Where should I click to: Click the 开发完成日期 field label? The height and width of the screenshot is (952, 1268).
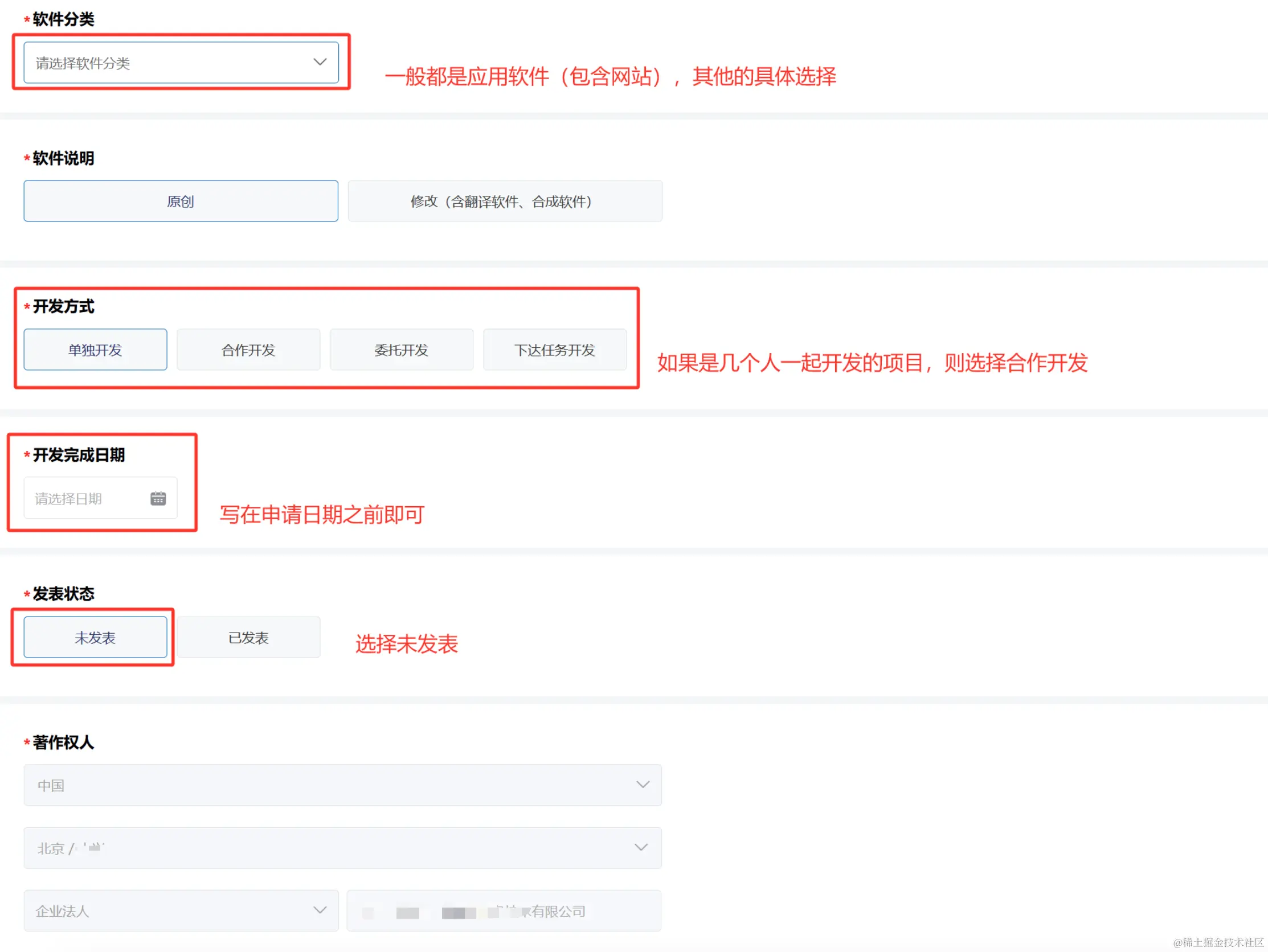point(79,455)
